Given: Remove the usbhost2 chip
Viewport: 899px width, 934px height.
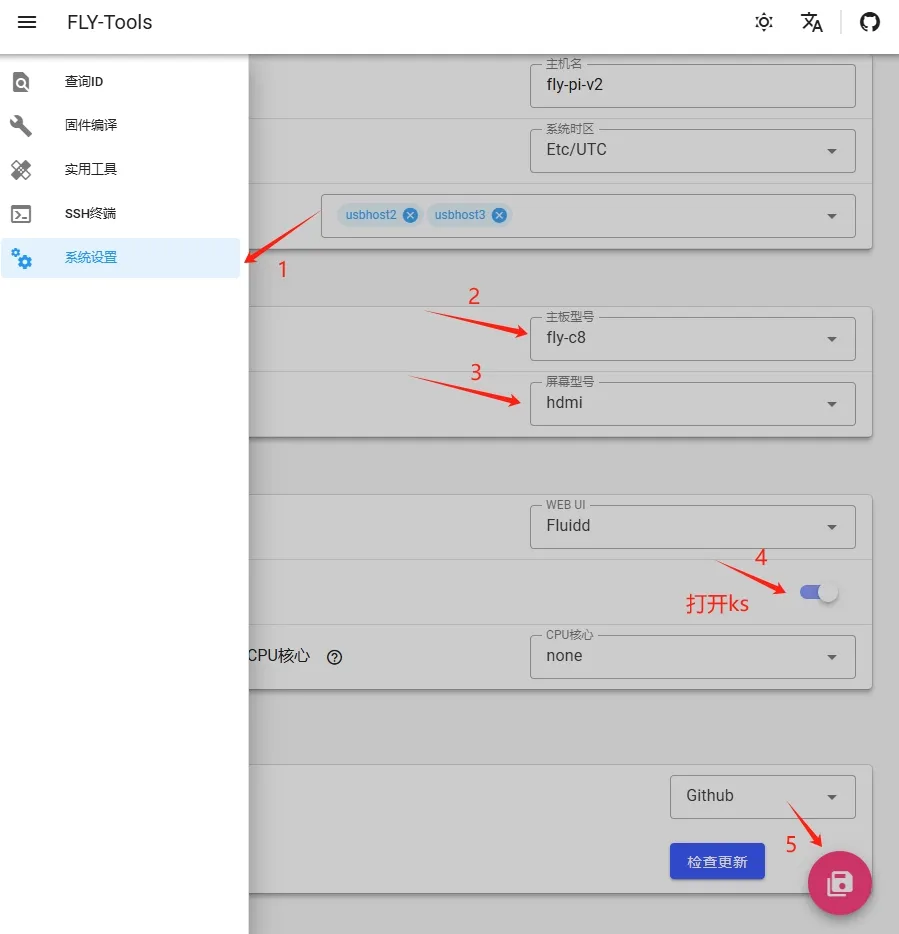Looking at the screenshot, I should pos(410,215).
